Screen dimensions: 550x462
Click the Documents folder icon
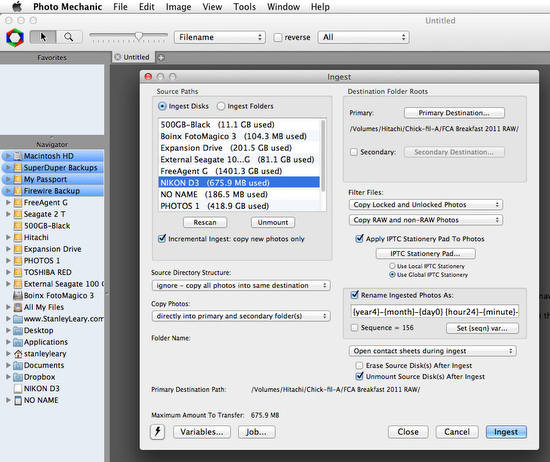[x=18, y=365]
